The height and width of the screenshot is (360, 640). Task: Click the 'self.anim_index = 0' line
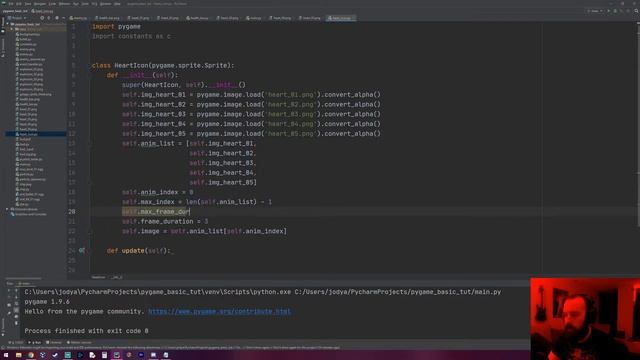click(x=158, y=192)
